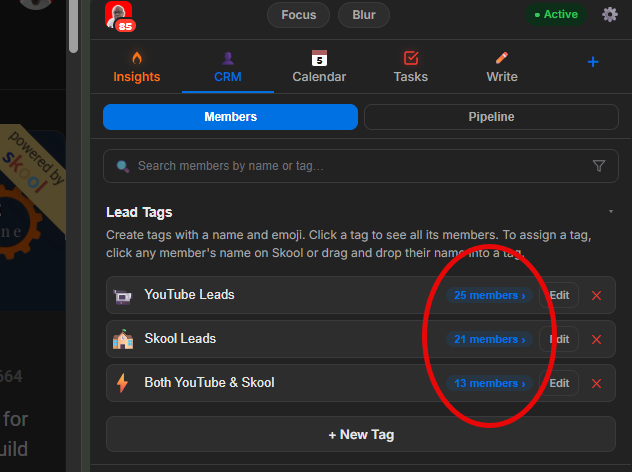Toggle the Active status pill

click(x=556, y=15)
